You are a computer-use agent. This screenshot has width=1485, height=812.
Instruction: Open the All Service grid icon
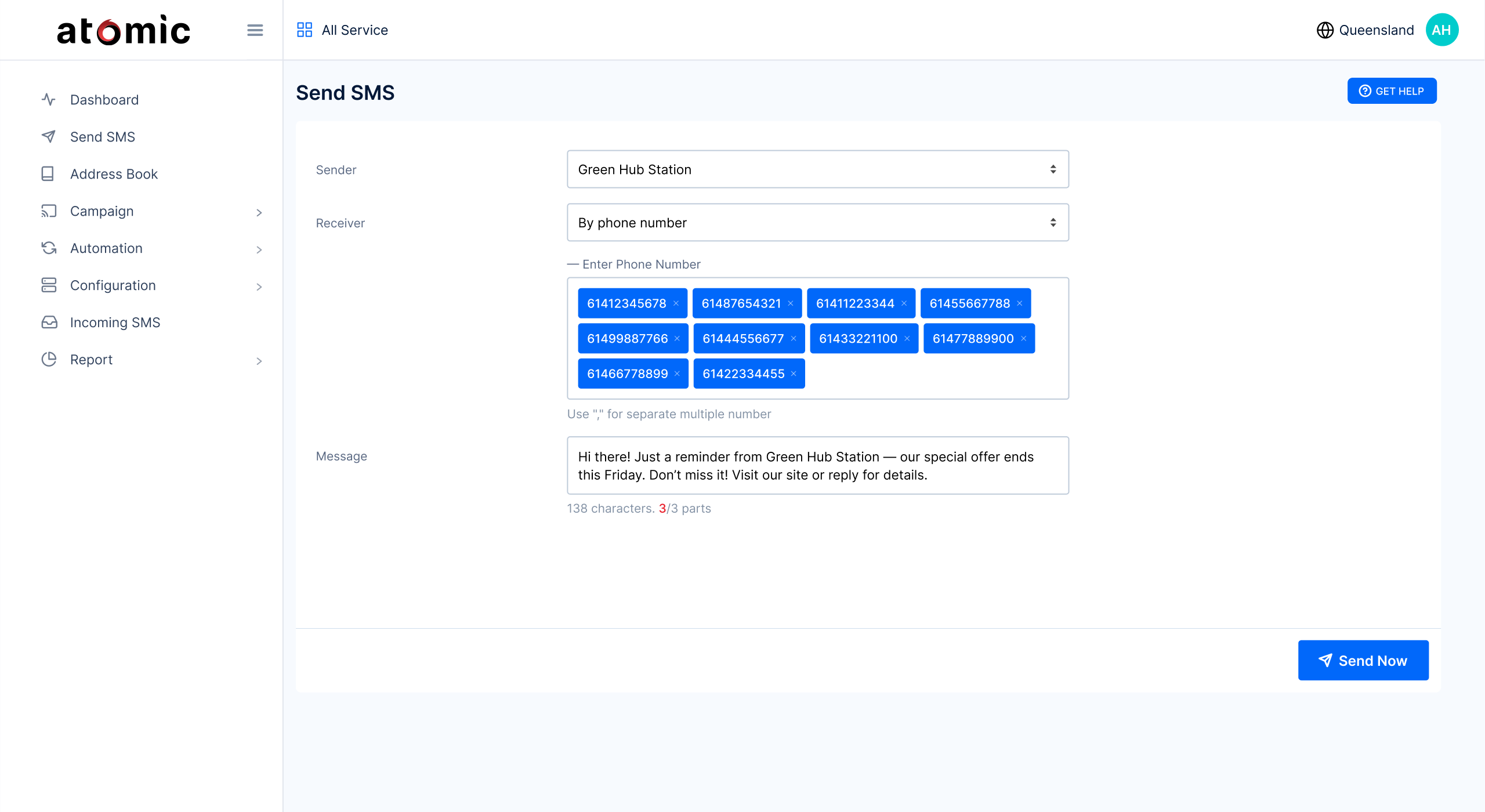pos(304,30)
